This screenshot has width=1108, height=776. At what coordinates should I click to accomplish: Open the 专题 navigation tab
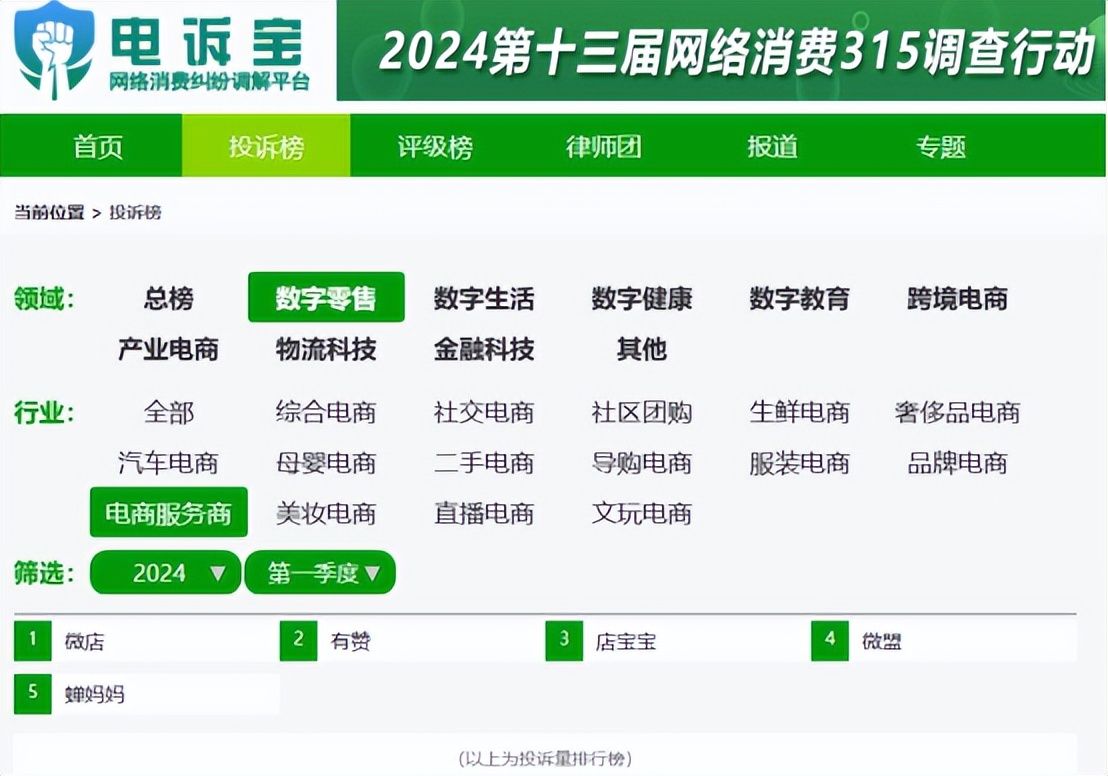(x=941, y=146)
